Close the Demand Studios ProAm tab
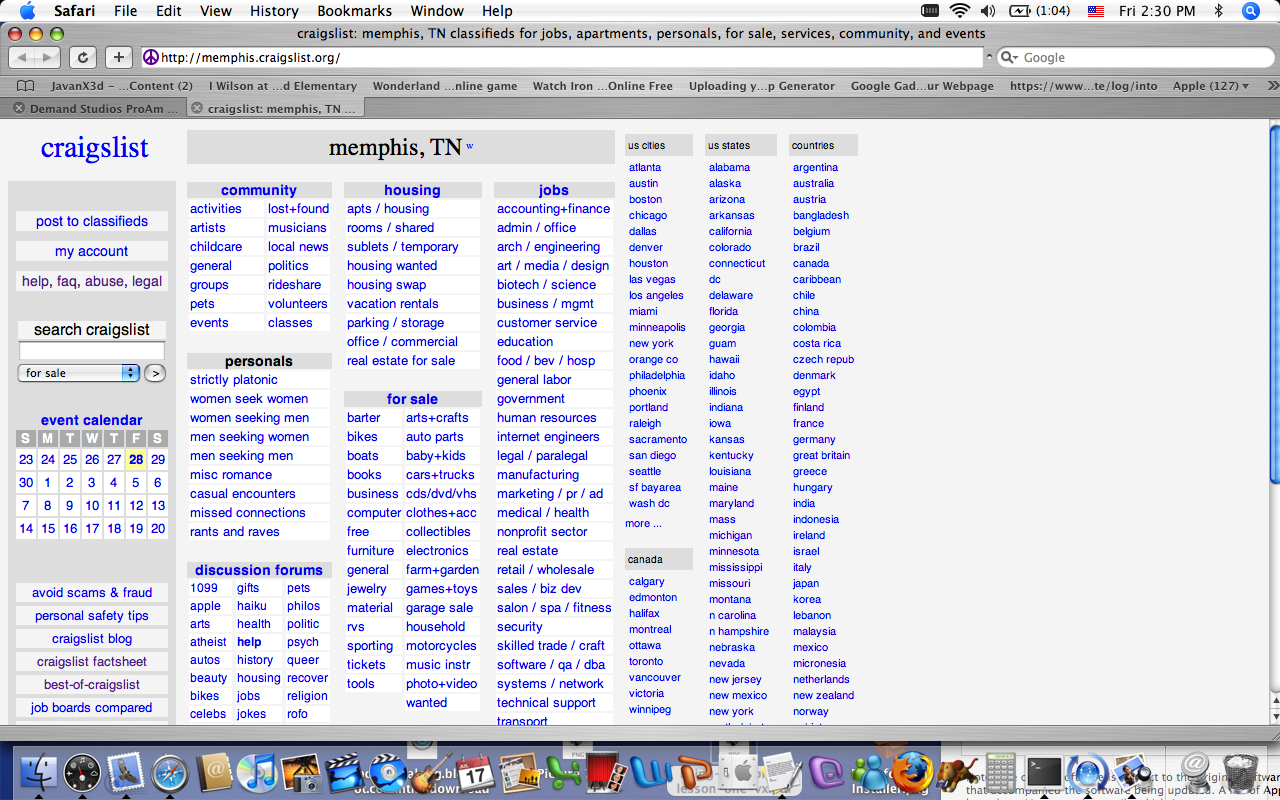The width and height of the screenshot is (1280, 800). point(19,108)
